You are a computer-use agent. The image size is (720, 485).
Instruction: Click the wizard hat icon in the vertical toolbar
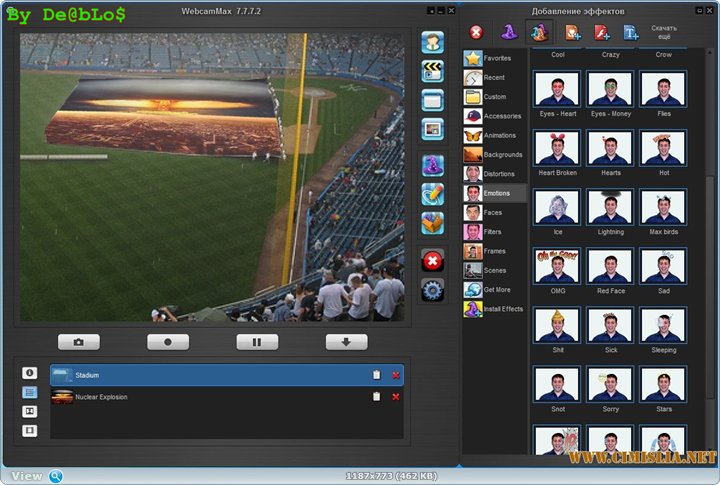pos(432,164)
